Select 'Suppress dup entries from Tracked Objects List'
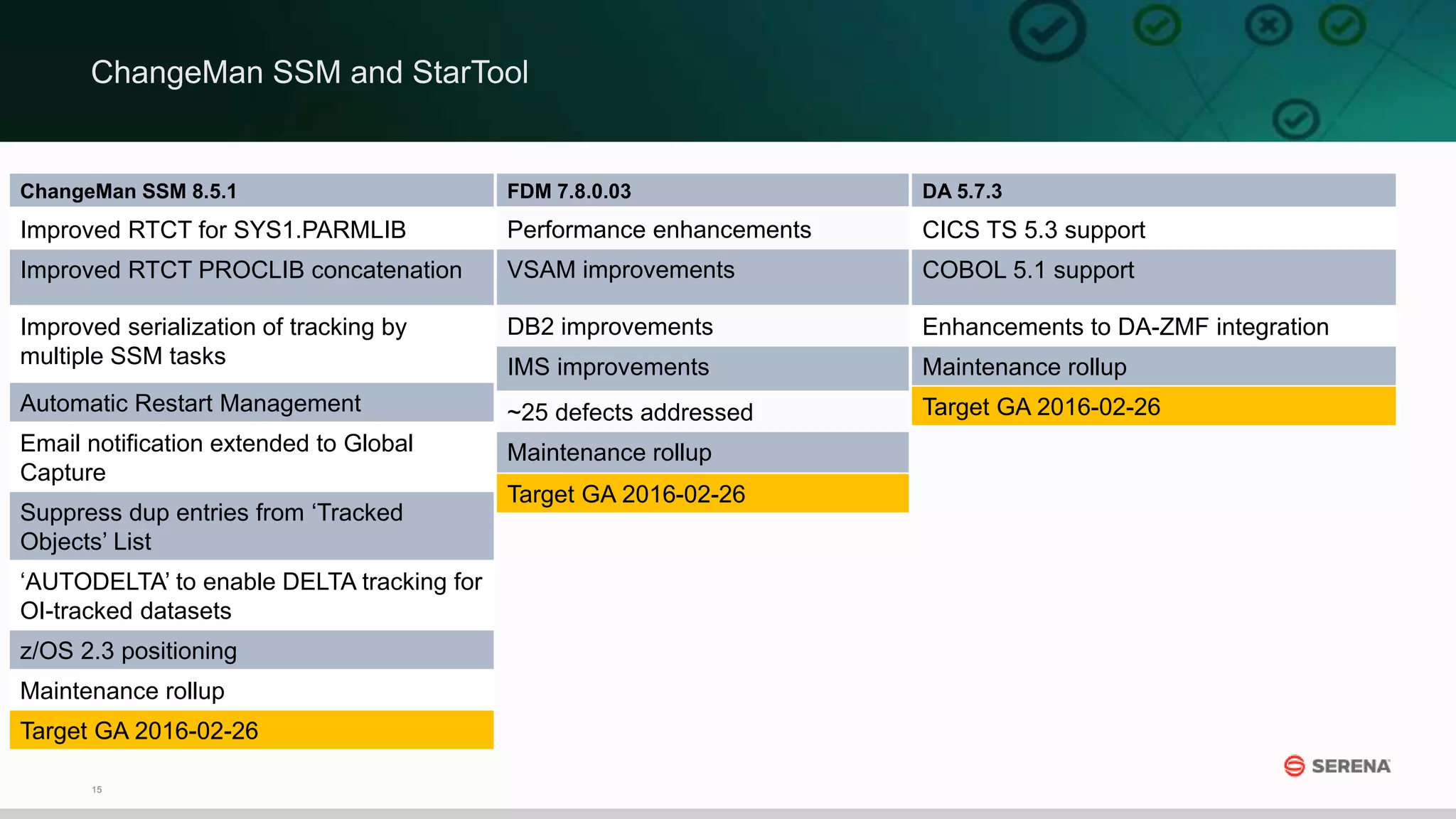This screenshot has height=819, width=1456. (252, 526)
